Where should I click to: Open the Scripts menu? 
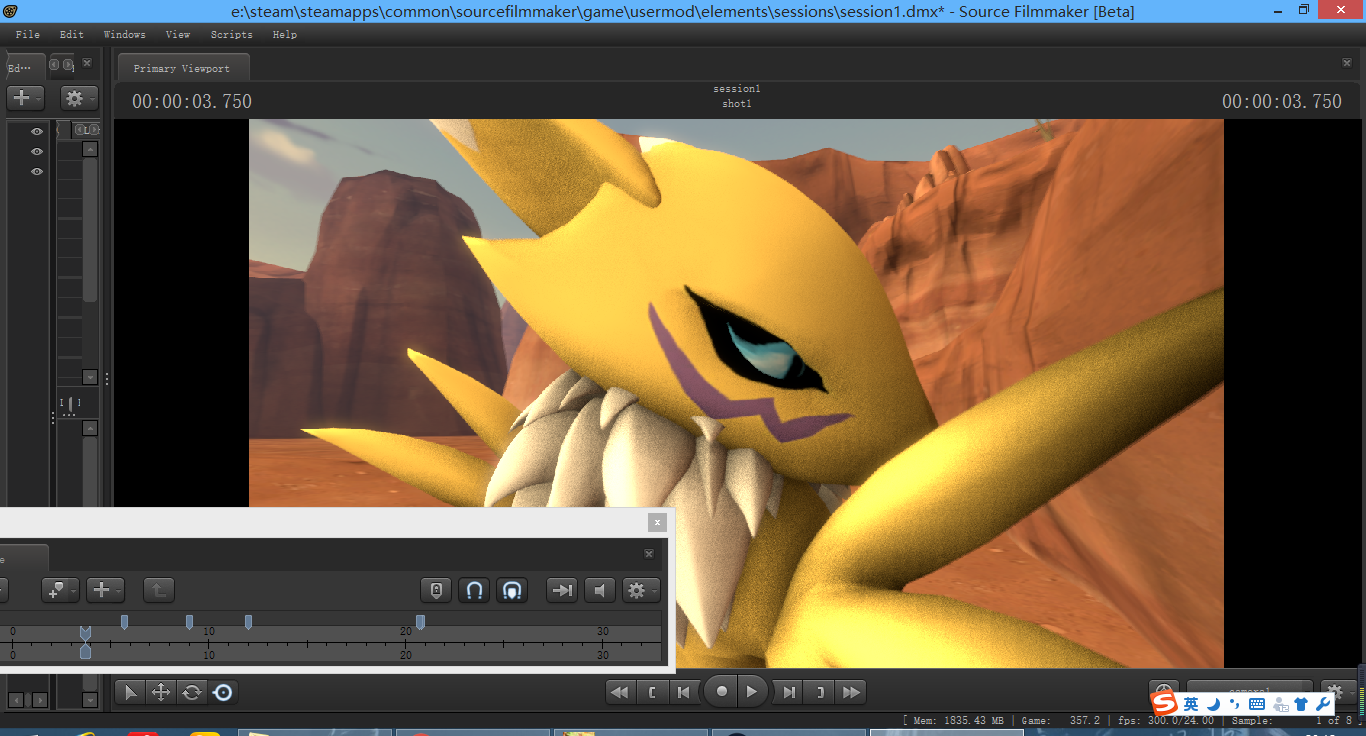231,34
